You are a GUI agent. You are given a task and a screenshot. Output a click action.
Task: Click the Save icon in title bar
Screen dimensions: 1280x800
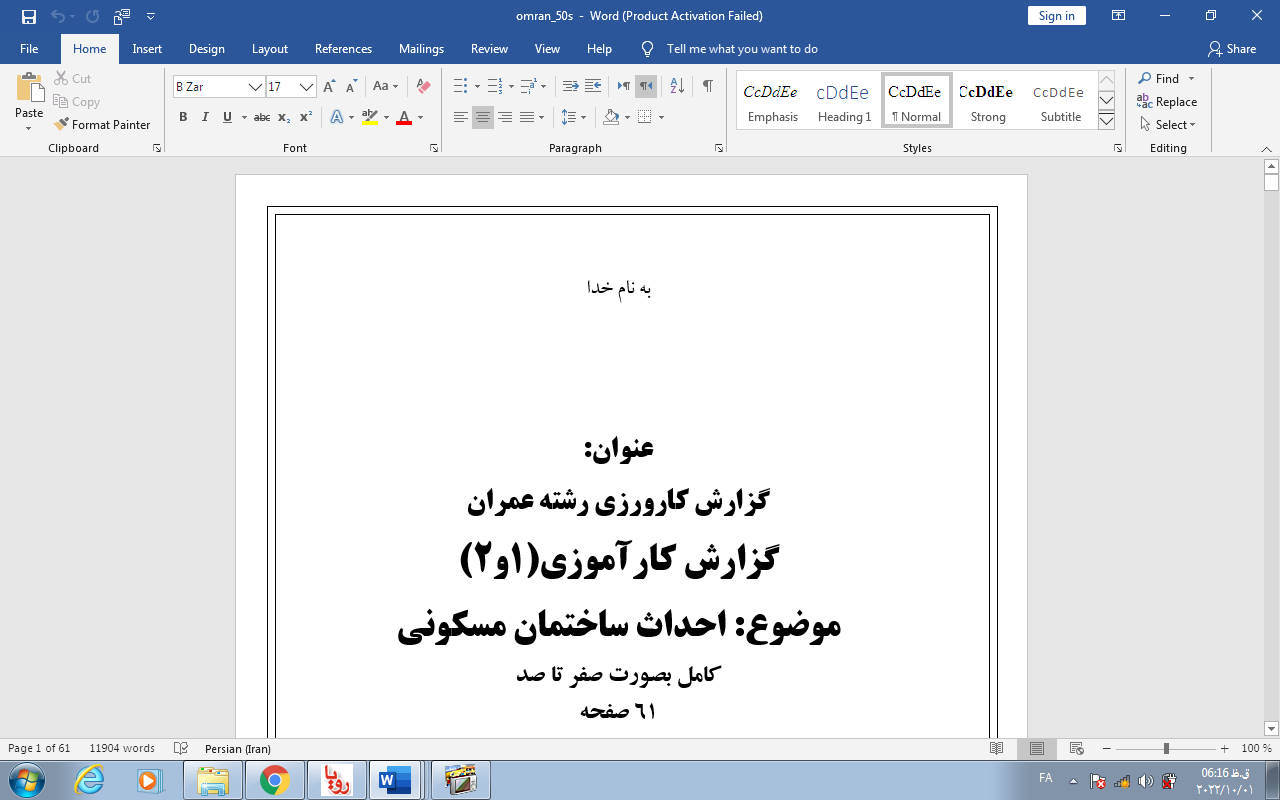click(29, 16)
